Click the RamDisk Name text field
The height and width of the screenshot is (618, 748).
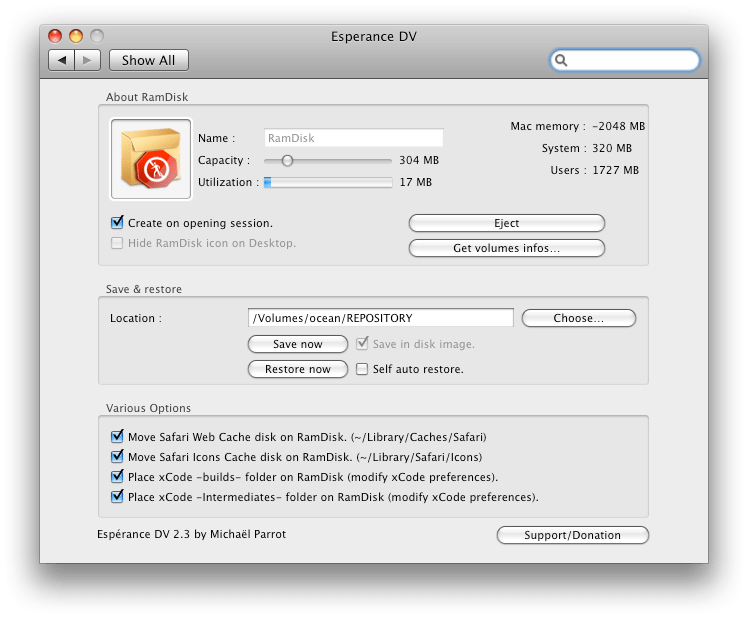tap(353, 138)
